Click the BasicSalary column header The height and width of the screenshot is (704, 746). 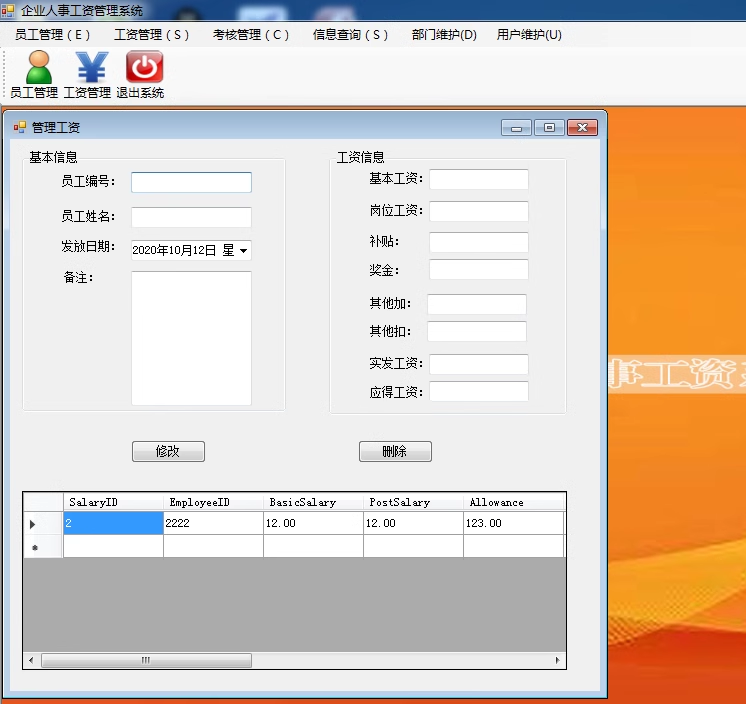point(313,502)
